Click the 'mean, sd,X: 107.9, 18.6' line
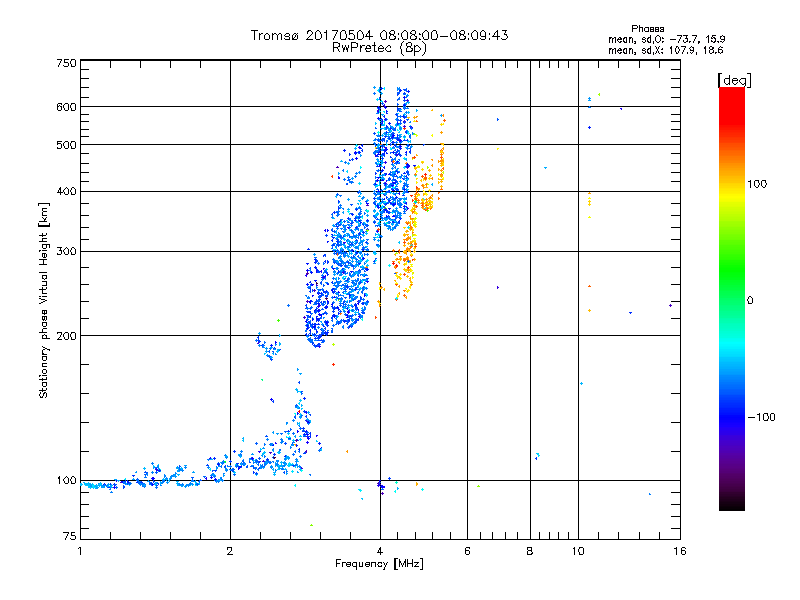800x600 pixels. click(x=665, y=50)
